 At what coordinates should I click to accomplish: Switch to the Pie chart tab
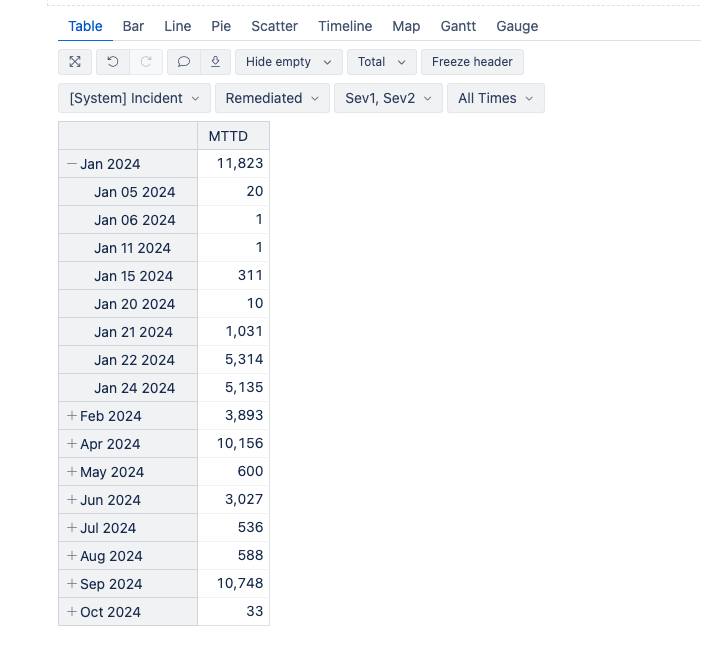(221, 26)
